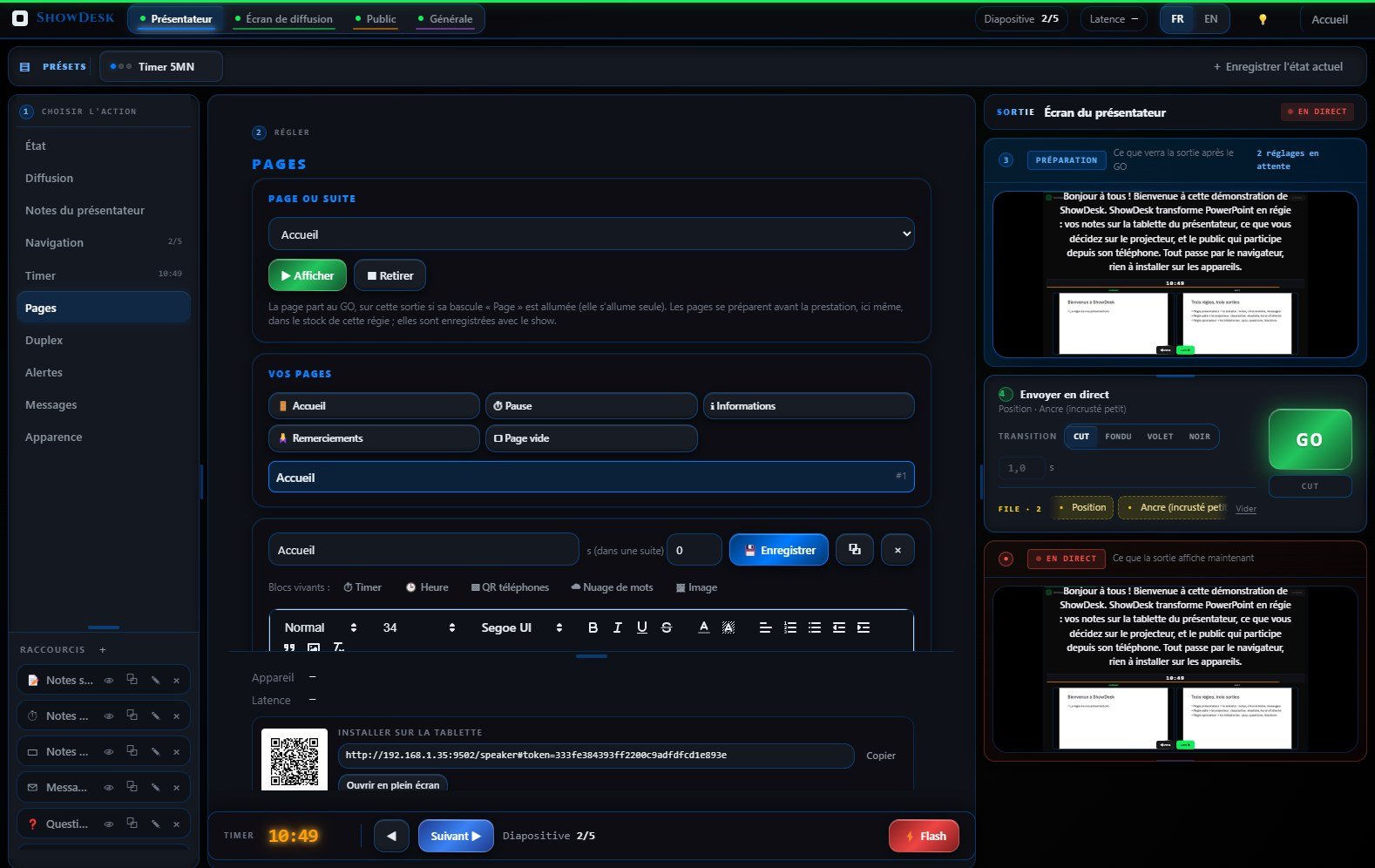Open Apparence in the action list
The width and height of the screenshot is (1375, 868).
(x=103, y=437)
